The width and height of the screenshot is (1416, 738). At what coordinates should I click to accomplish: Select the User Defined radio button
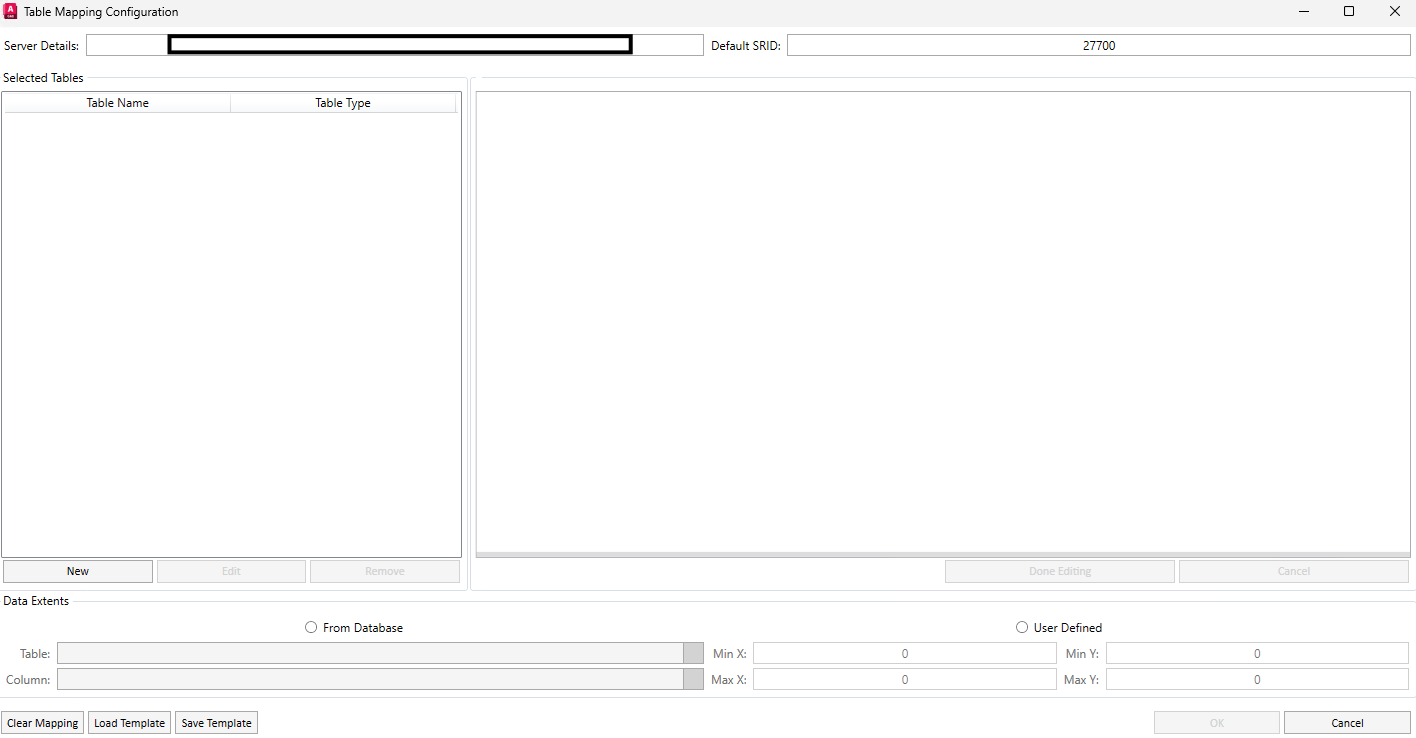point(1022,627)
